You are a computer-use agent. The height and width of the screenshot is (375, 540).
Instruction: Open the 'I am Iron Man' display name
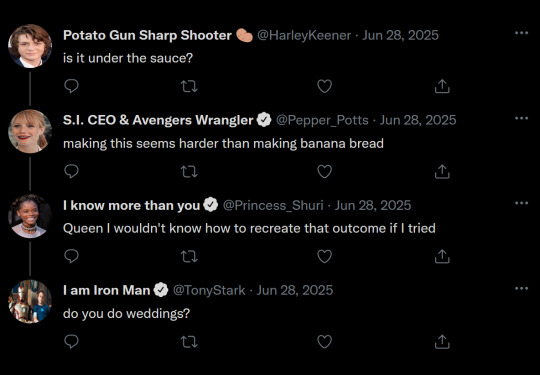click(x=106, y=290)
